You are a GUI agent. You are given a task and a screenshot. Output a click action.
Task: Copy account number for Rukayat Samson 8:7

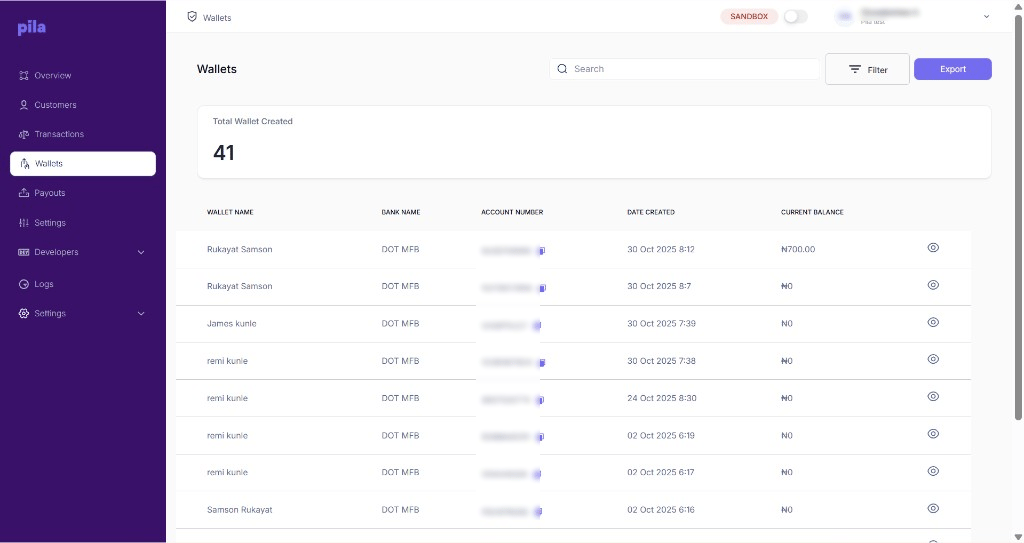point(542,288)
